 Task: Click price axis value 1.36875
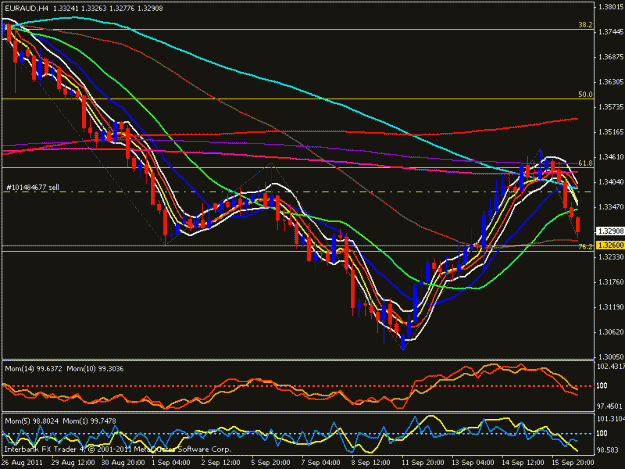(611, 57)
